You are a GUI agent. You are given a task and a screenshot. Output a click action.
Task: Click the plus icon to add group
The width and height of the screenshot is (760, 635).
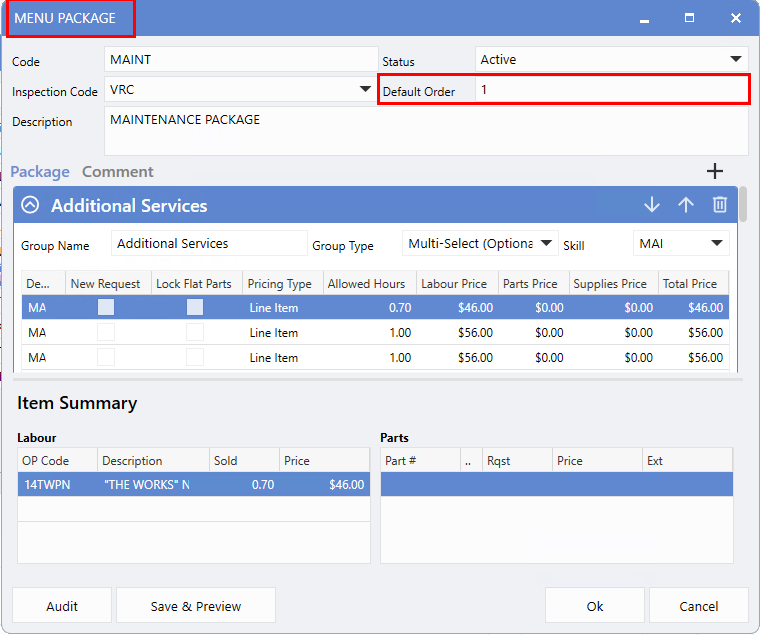click(714, 172)
